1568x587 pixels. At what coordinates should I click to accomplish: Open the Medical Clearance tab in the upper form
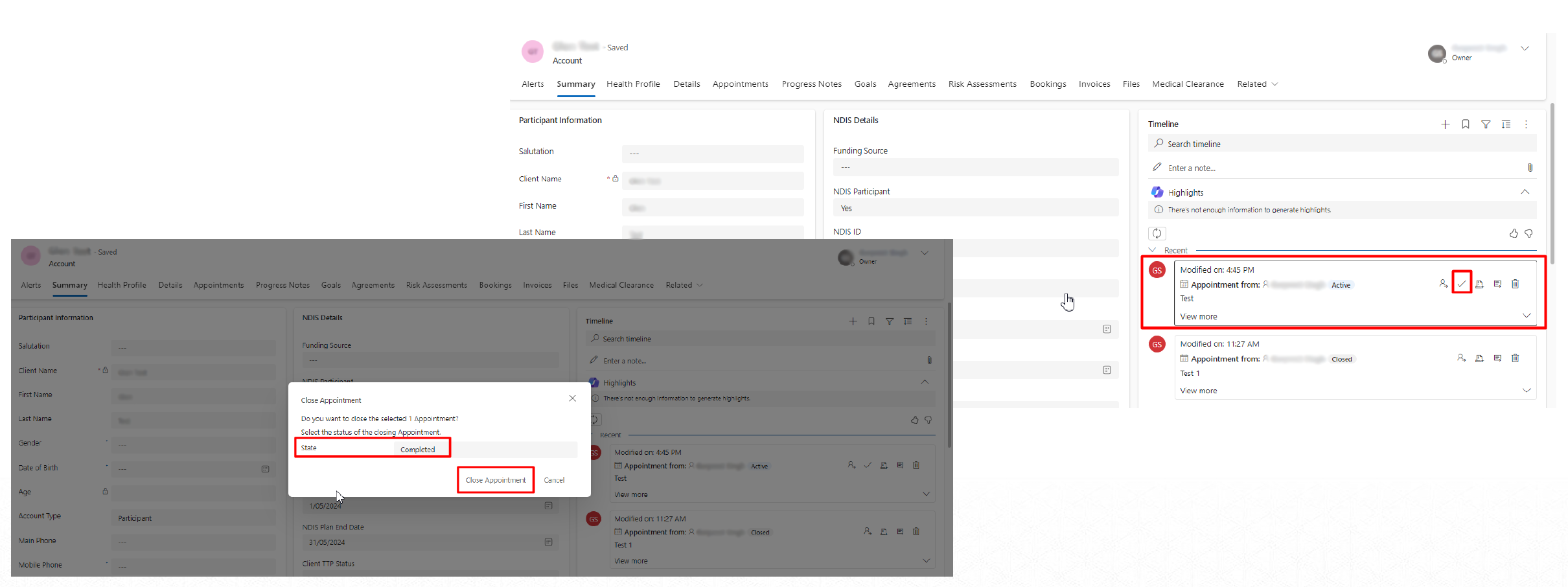1188,84
